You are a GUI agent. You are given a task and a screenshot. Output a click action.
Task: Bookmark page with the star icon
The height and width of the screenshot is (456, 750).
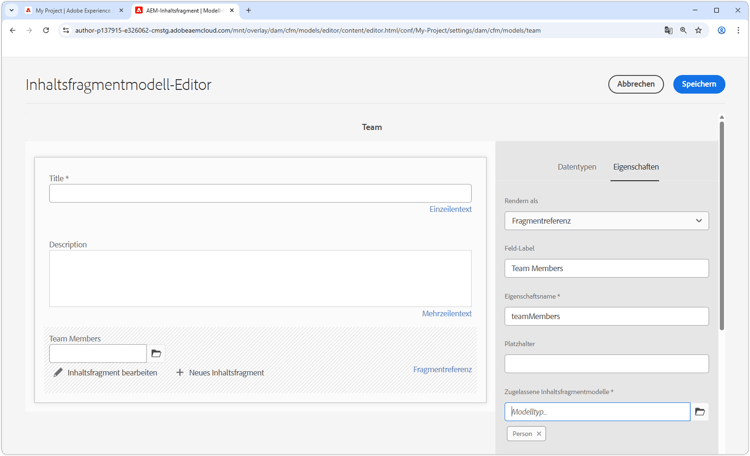(698, 30)
